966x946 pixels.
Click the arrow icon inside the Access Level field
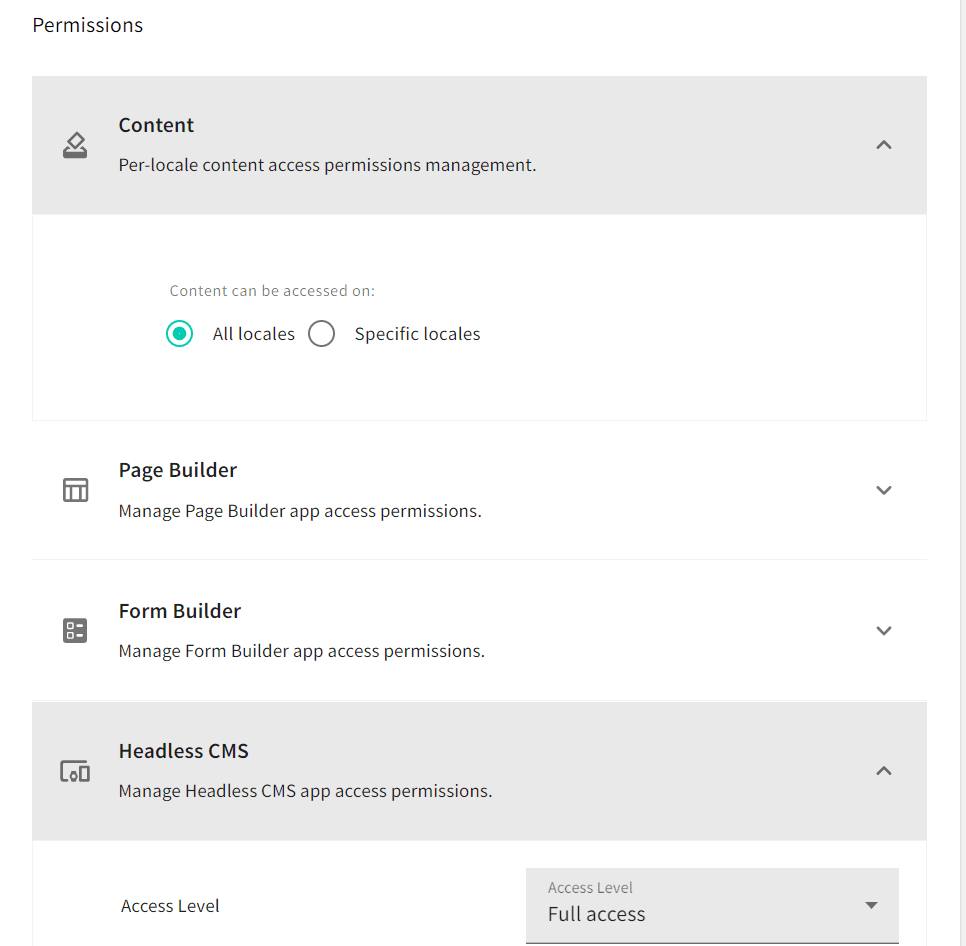point(870,905)
